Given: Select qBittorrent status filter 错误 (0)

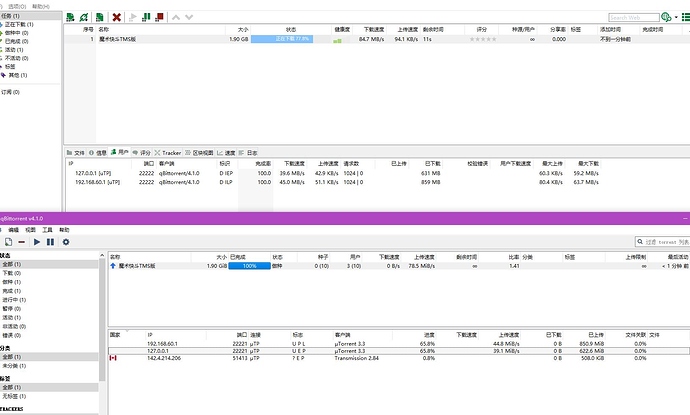Looking at the screenshot, I should point(12,335).
